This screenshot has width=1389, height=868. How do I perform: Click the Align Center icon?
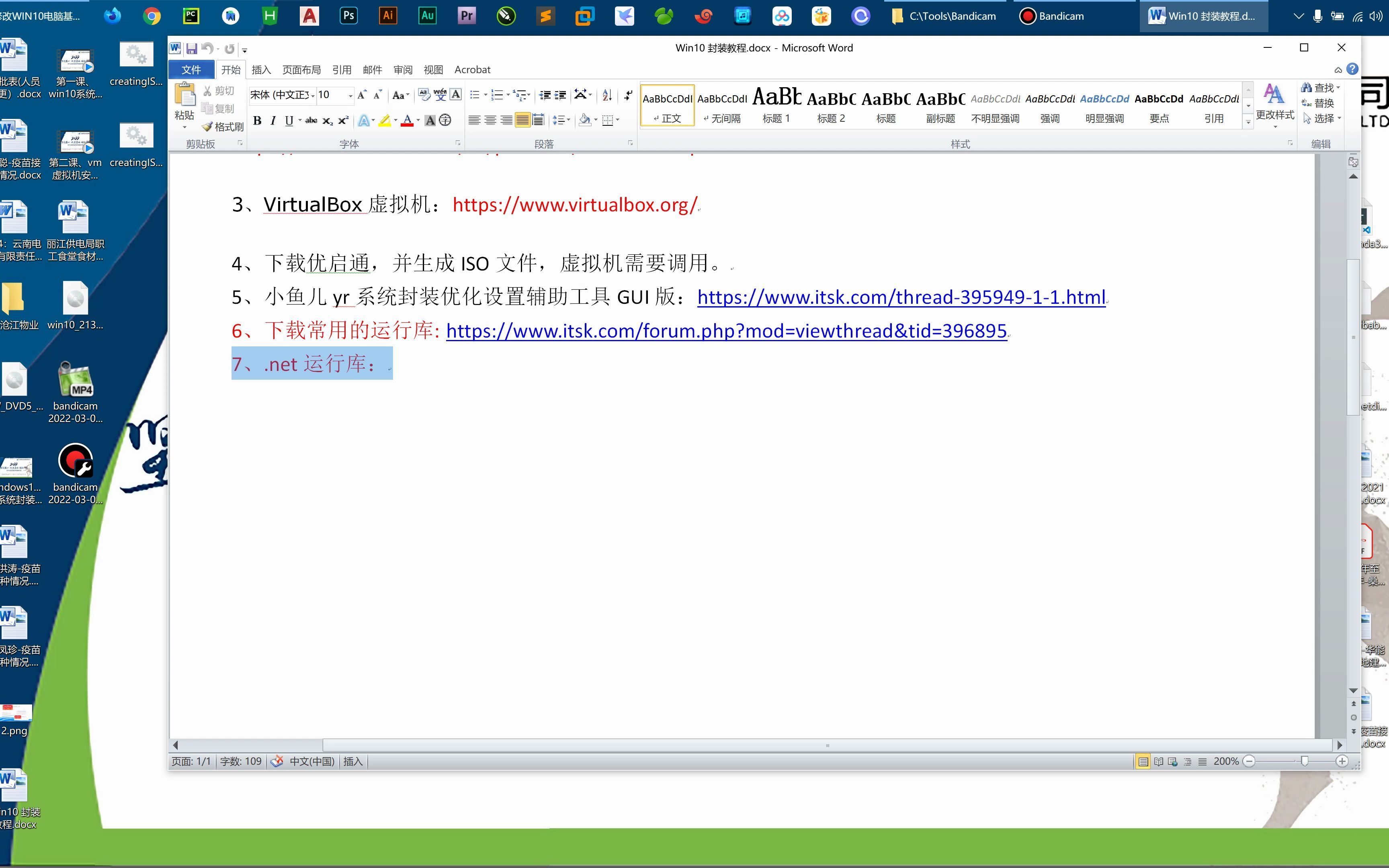click(490, 121)
